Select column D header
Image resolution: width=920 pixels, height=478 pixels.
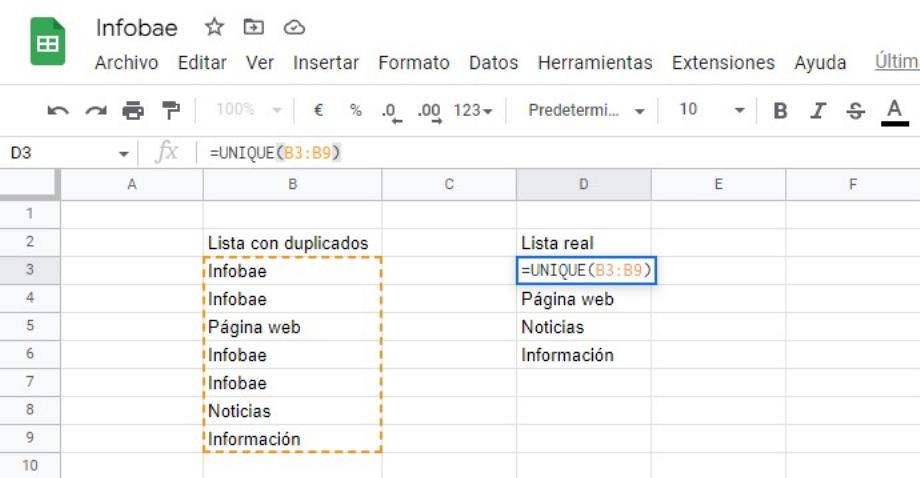(x=583, y=184)
